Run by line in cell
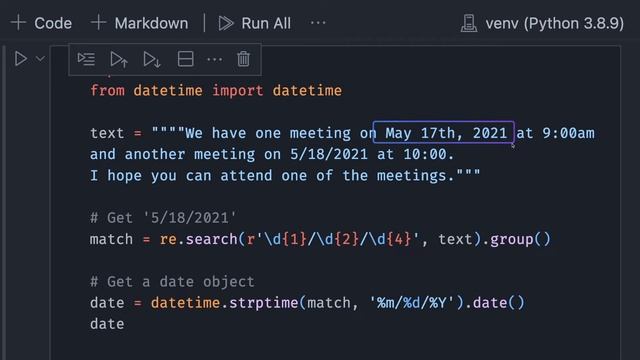This screenshot has height=360, width=640. 86,59
